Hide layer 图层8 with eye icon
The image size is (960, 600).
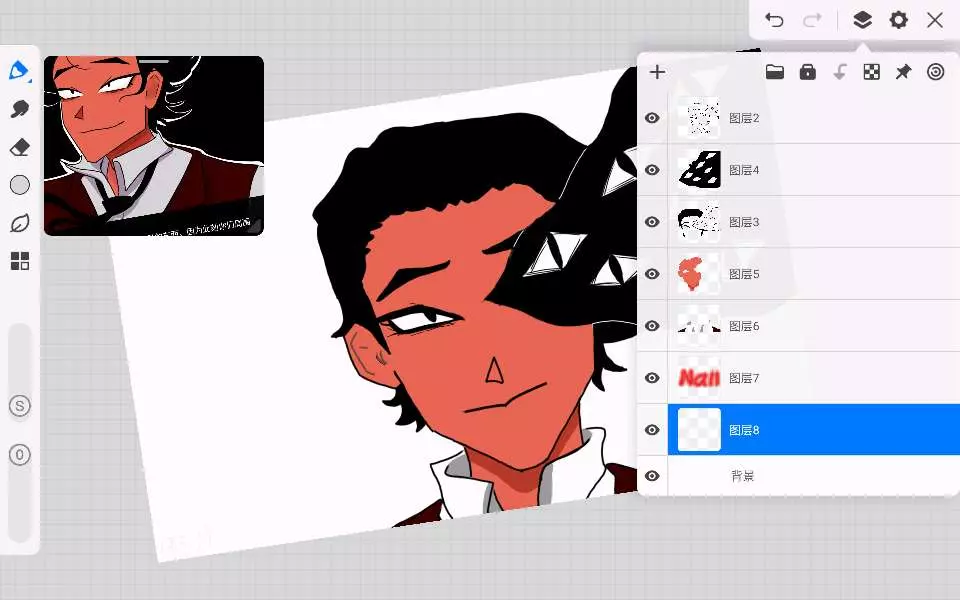[x=652, y=430]
